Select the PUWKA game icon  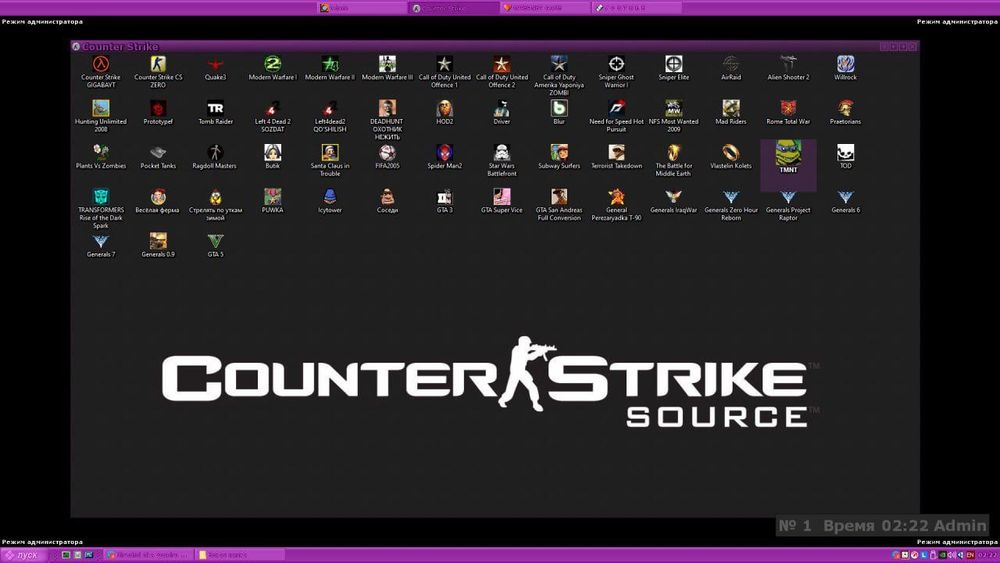point(272,197)
